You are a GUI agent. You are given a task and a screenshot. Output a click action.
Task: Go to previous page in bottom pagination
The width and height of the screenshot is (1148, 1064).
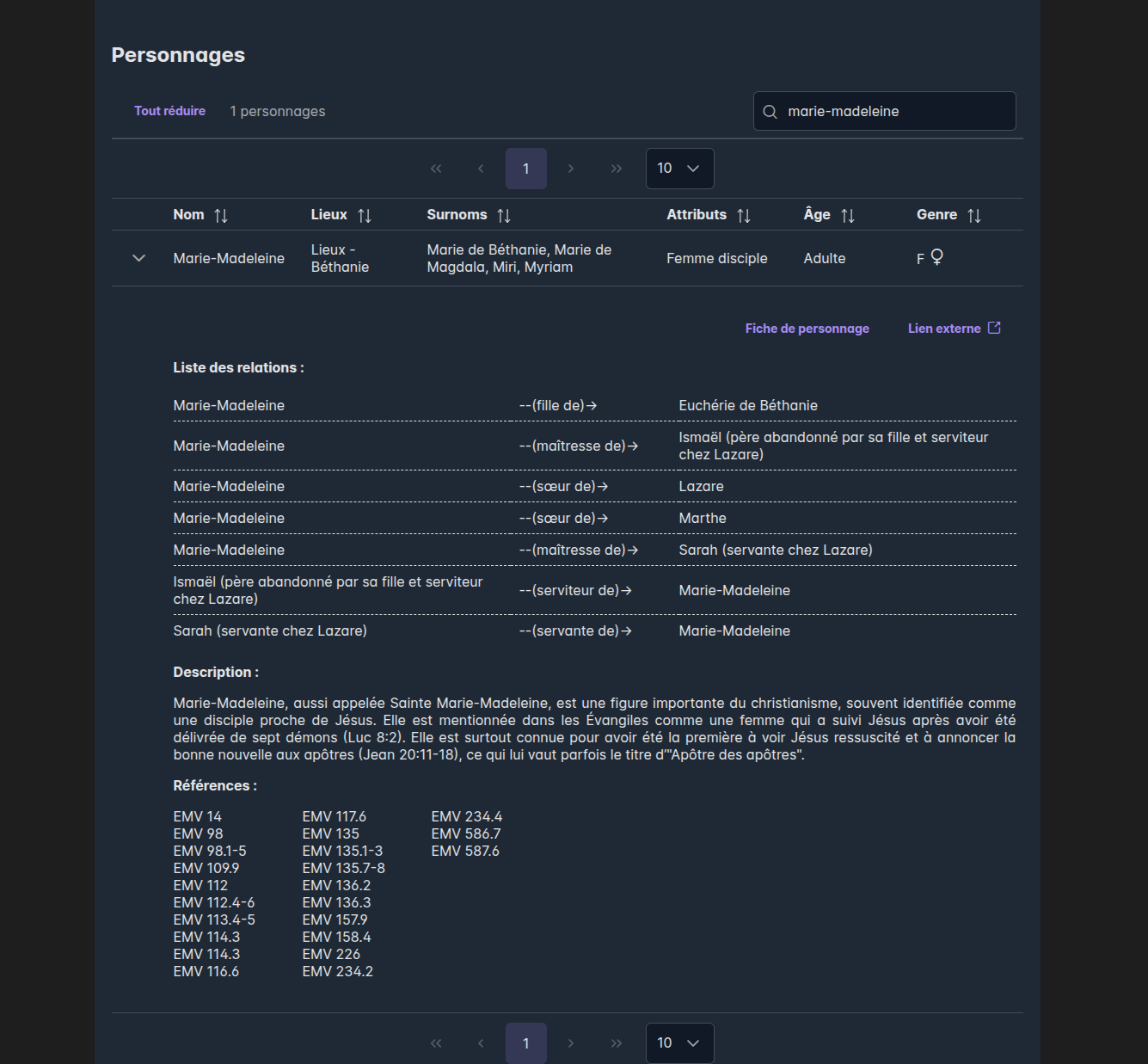pyautogui.click(x=481, y=1043)
